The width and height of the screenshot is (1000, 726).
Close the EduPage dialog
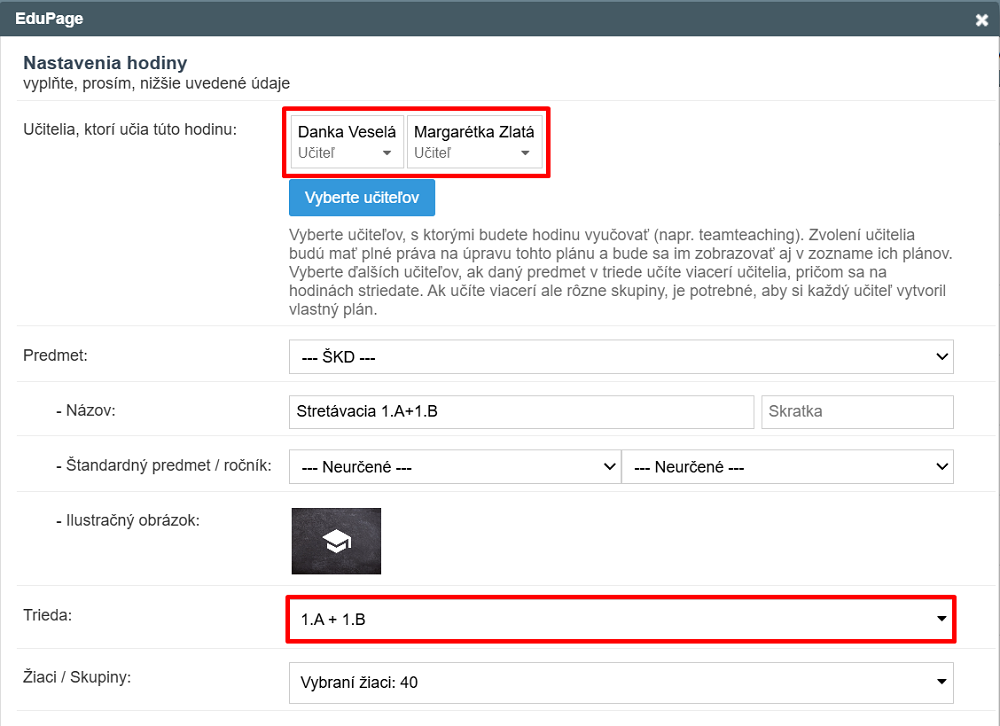pyautogui.click(x=982, y=20)
